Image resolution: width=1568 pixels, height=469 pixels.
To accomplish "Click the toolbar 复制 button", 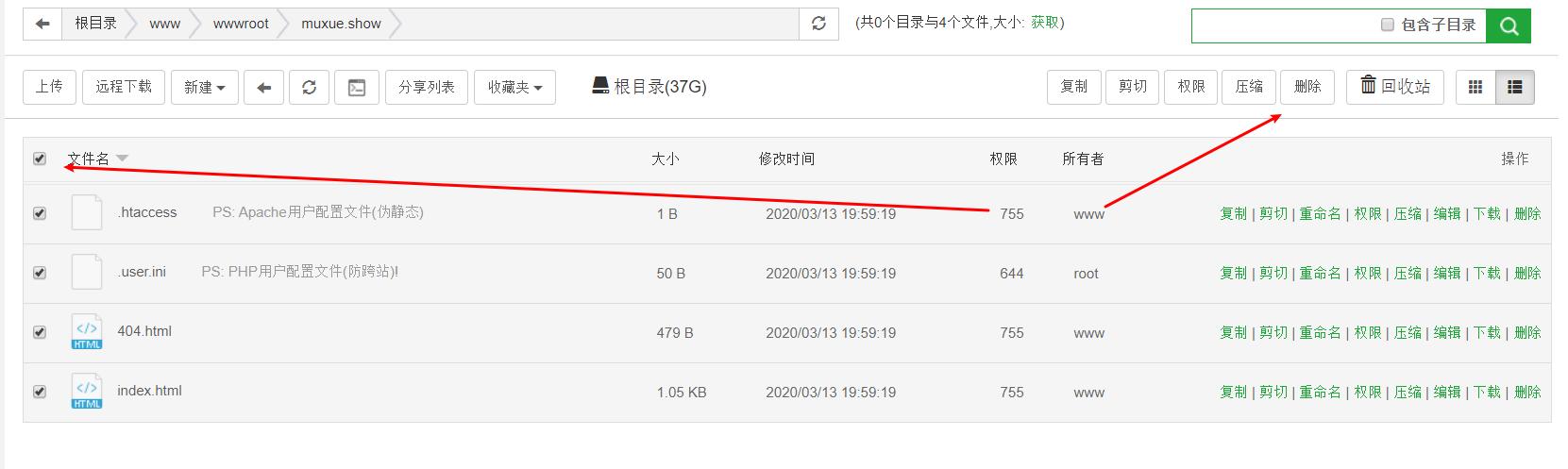I will click(x=1074, y=87).
